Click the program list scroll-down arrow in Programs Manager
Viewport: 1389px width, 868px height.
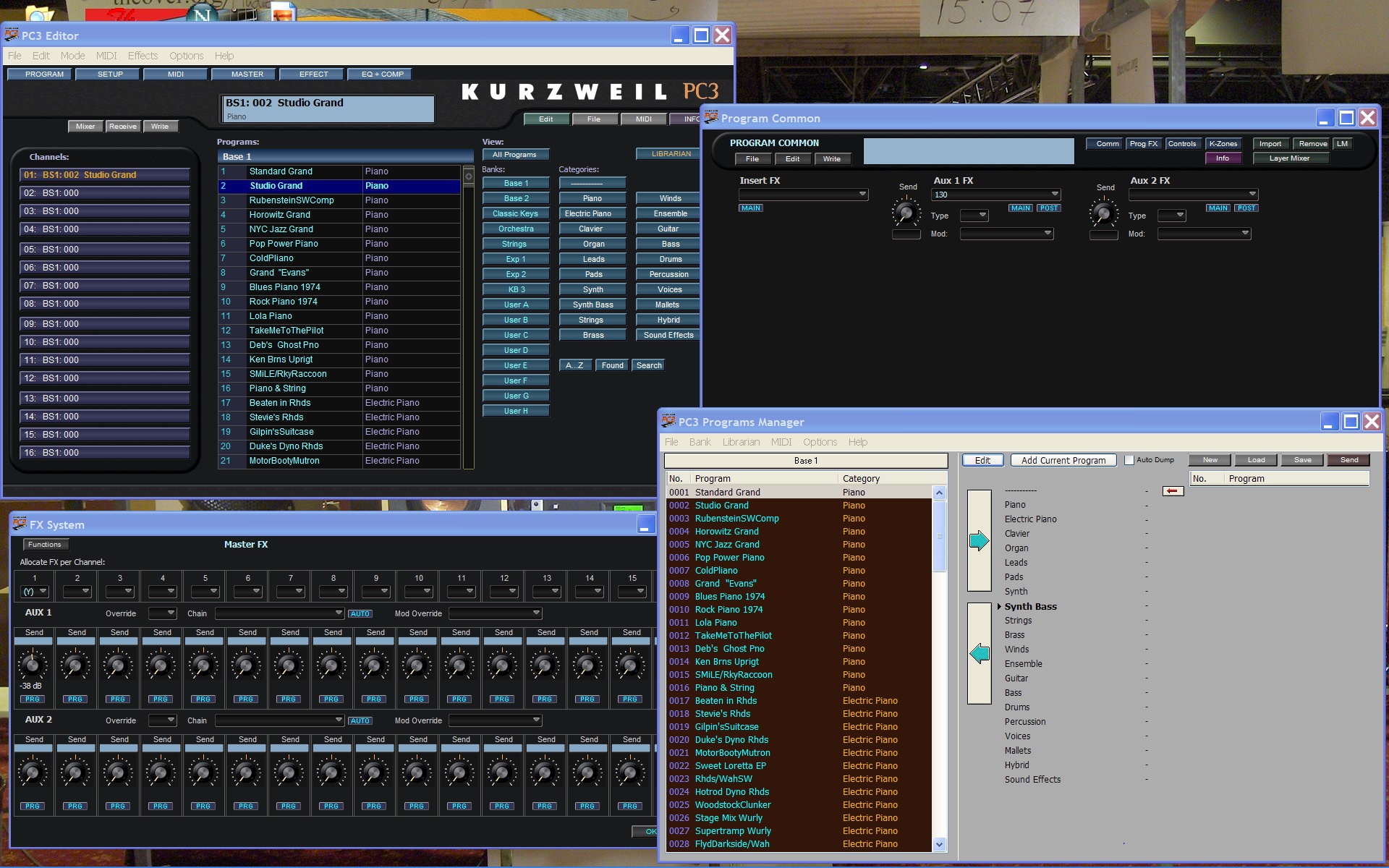[x=939, y=844]
